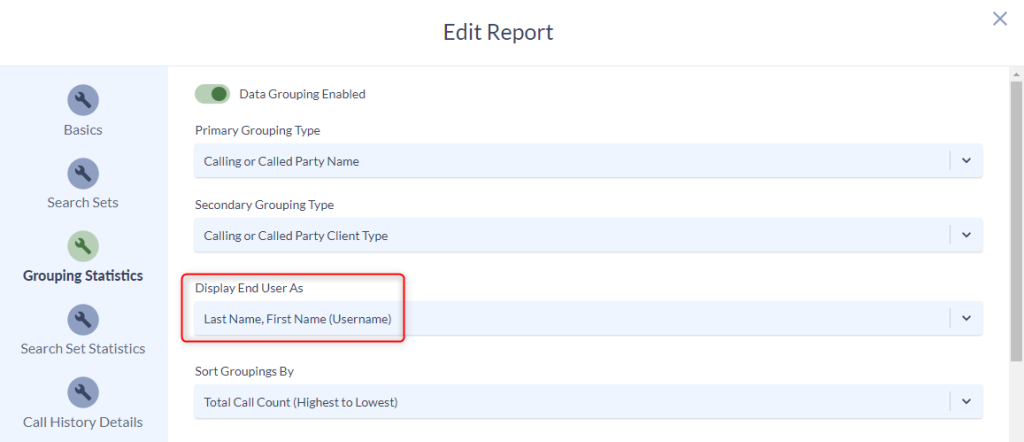1024x442 pixels.
Task: Open the Search Sets tab label
Action: tap(83, 202)
